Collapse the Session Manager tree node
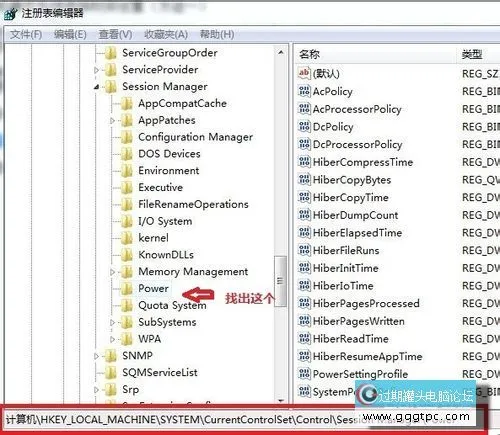Image resolution: width=500 pixels, height=435 pixels. pos(96,87)
